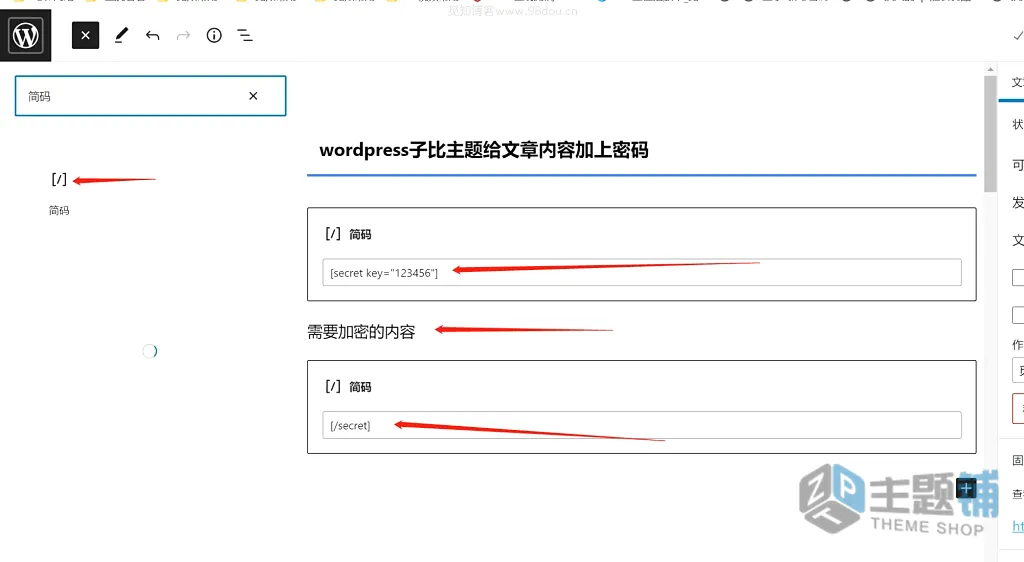Image resolution: width=1024 pixels, height=562 pixels.
Task: Tick the second checkbox in the settings sidebar
Action: (1018, 315)
